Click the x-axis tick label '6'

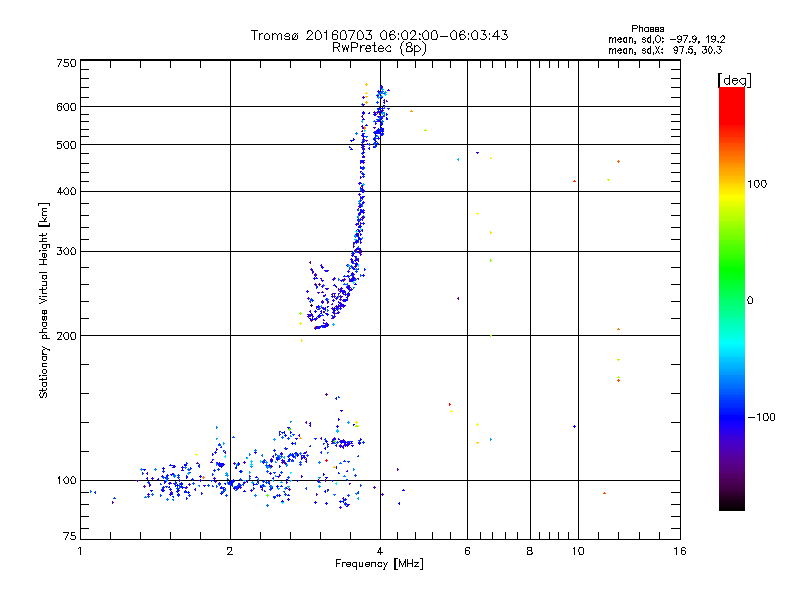click(x=467, y=551)
